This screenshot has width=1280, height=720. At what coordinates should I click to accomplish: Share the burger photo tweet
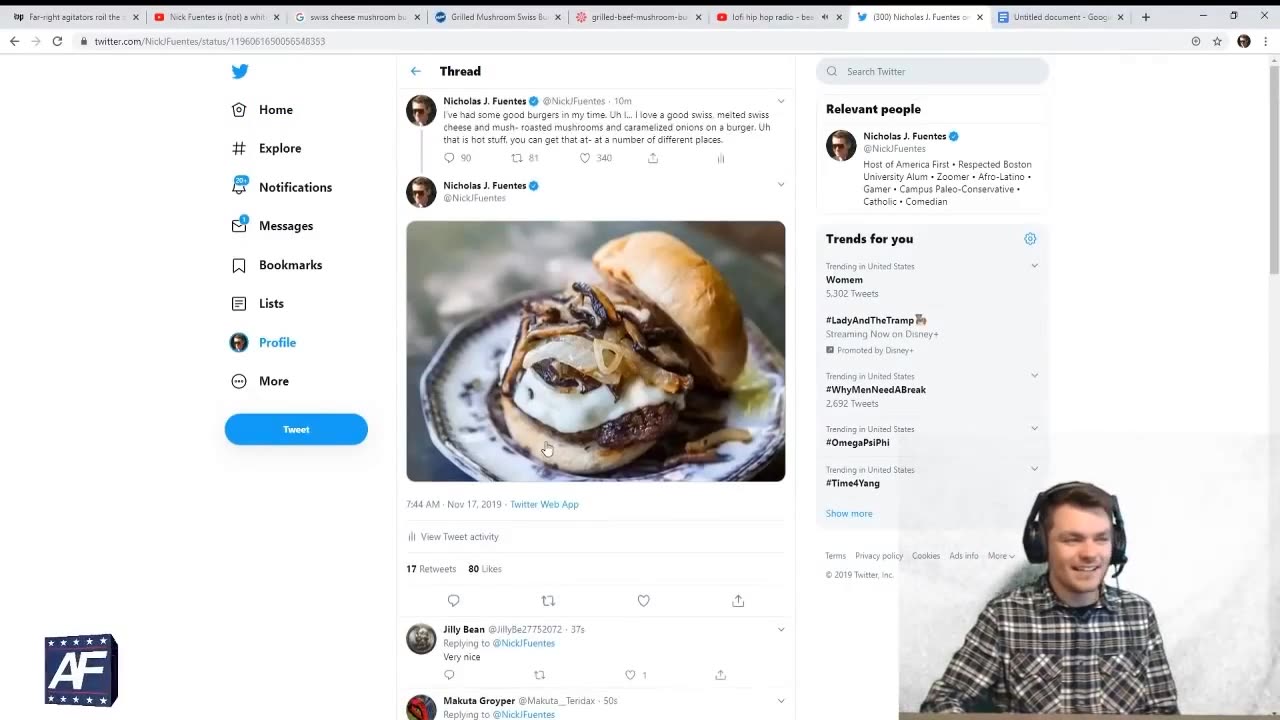pos(738,601)
